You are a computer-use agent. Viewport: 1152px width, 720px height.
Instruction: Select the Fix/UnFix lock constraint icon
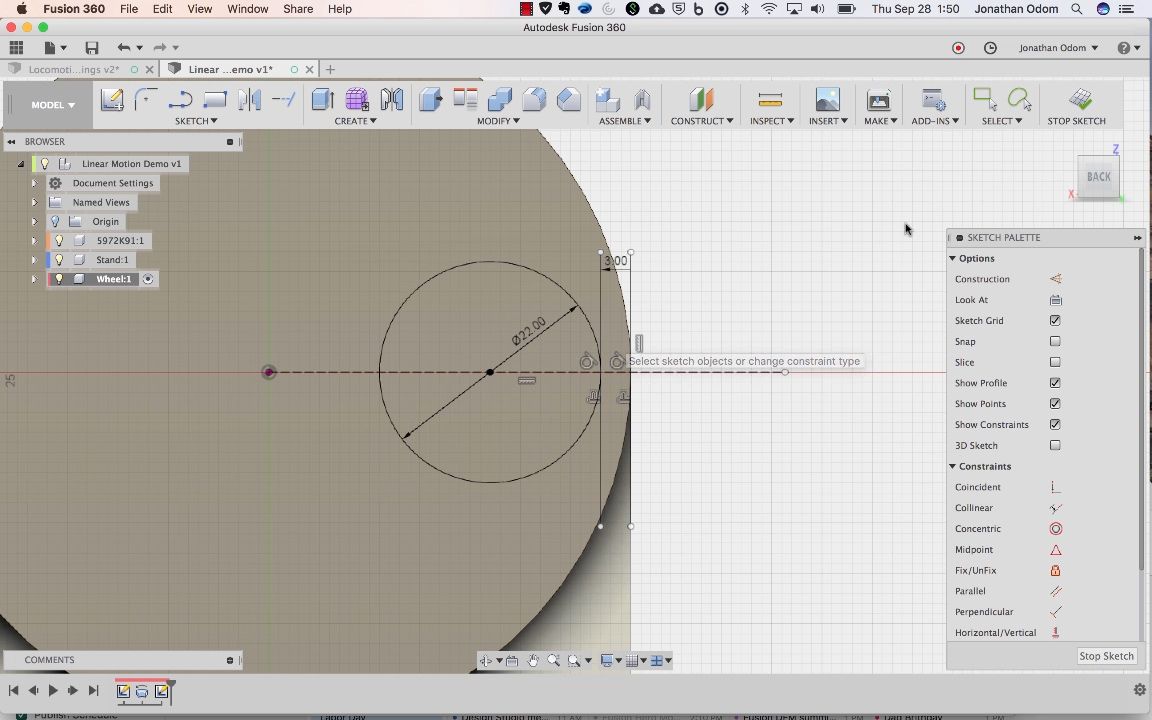[x=1055, y=571]
